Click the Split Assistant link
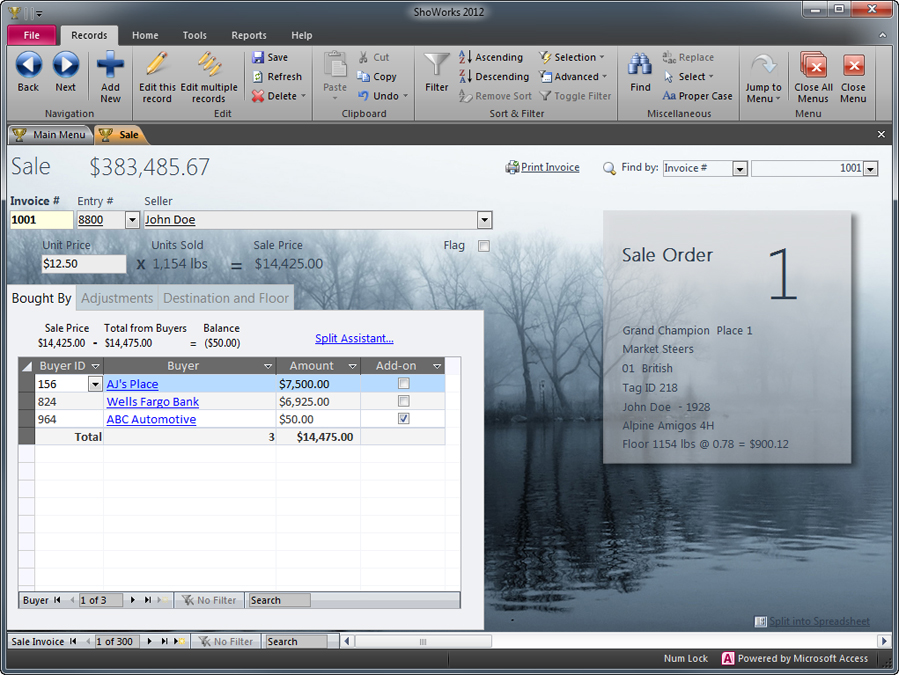 coord(354,338)
